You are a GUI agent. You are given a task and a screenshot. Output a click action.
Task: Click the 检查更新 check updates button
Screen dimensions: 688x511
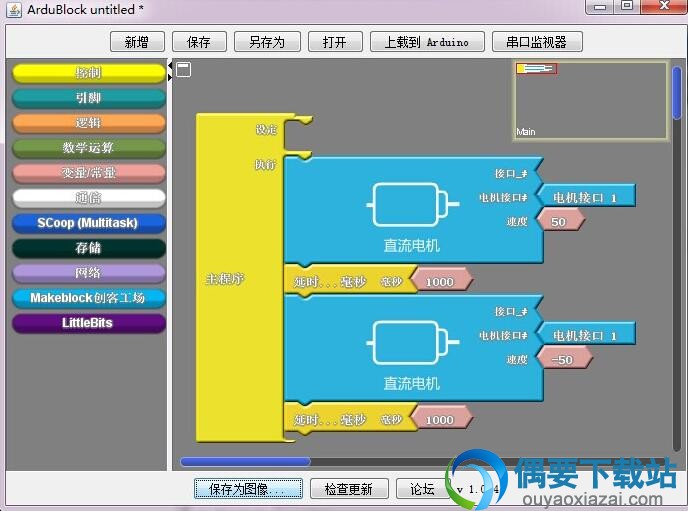tap(349, 489)
